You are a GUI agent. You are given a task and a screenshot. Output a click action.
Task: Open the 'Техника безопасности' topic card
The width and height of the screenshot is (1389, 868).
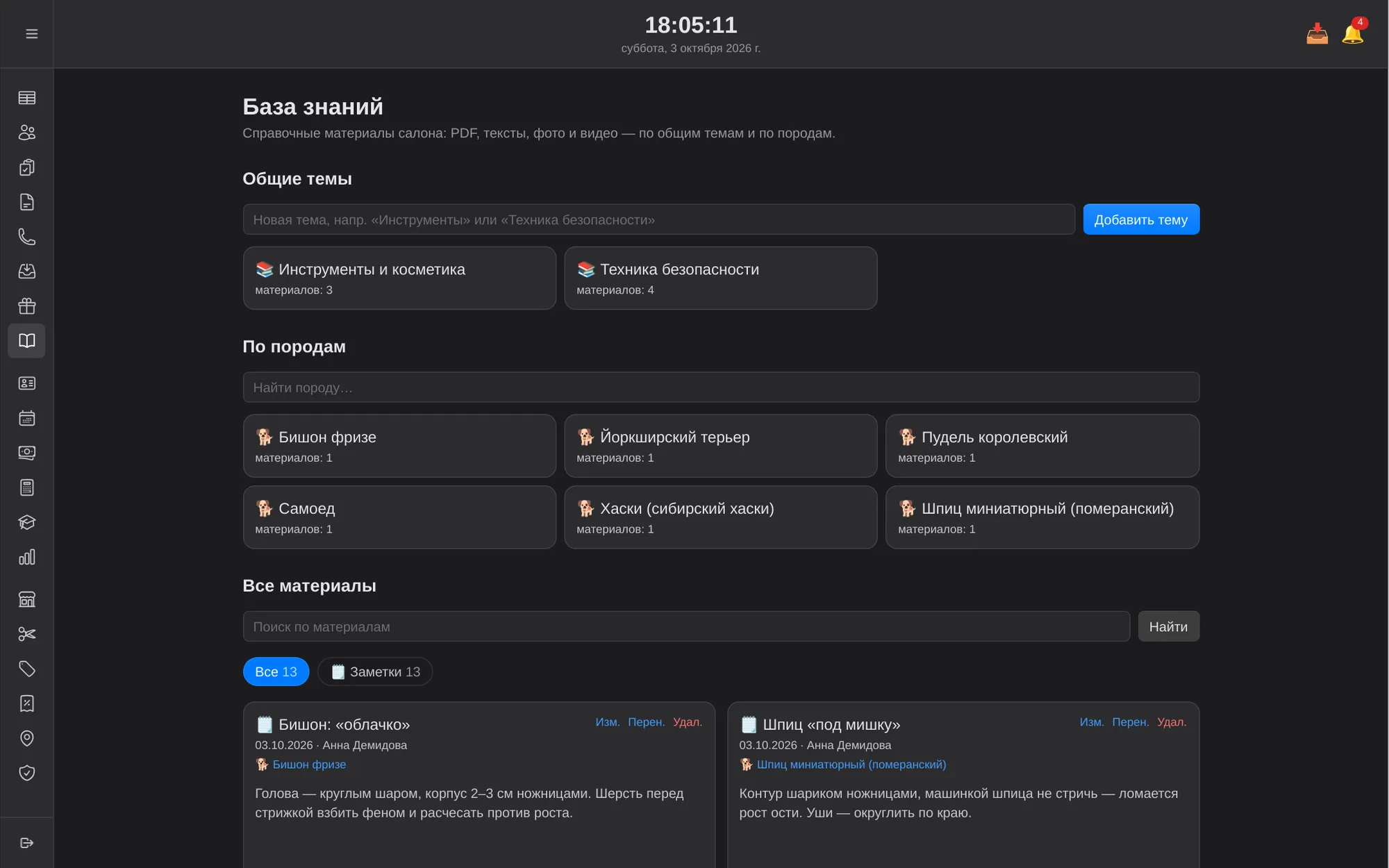point(721,278)
